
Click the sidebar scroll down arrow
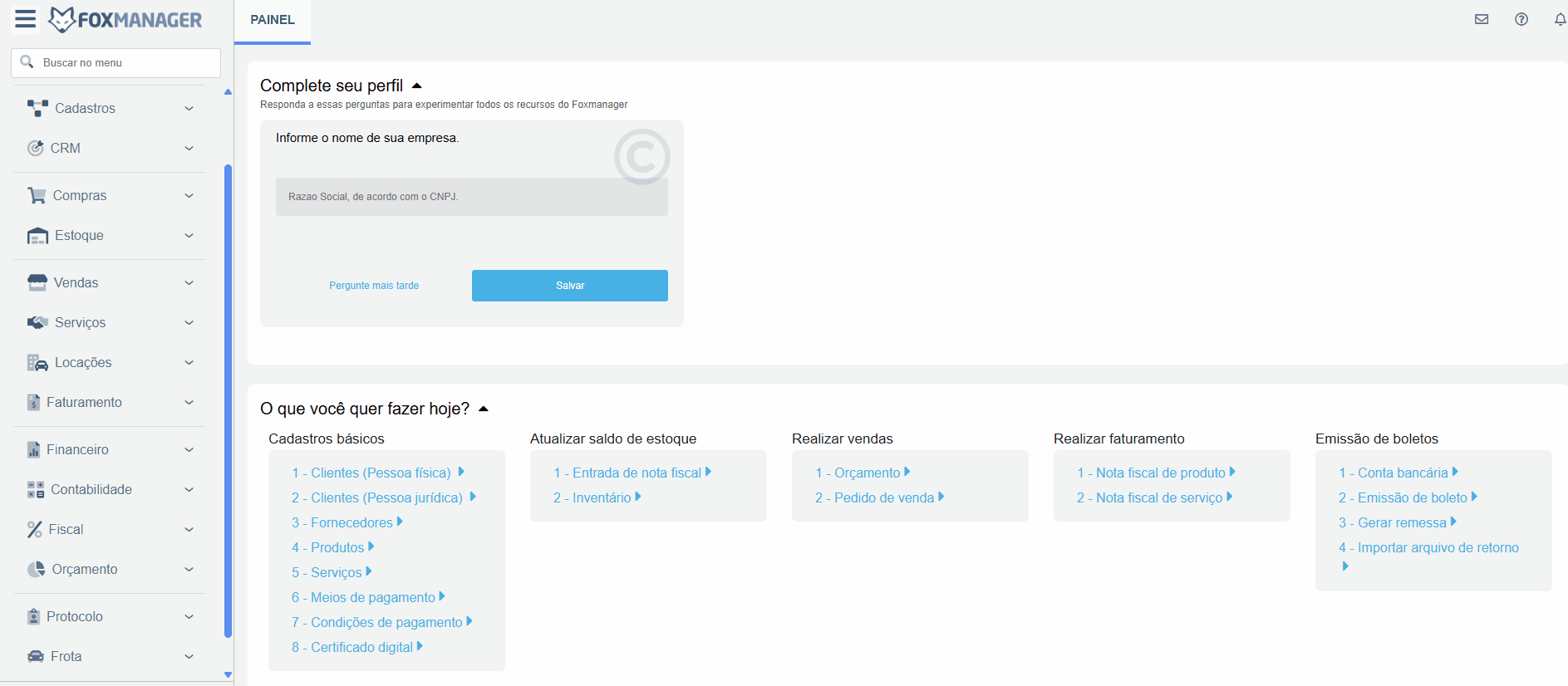pyautogui.click(x=229, y=674)
